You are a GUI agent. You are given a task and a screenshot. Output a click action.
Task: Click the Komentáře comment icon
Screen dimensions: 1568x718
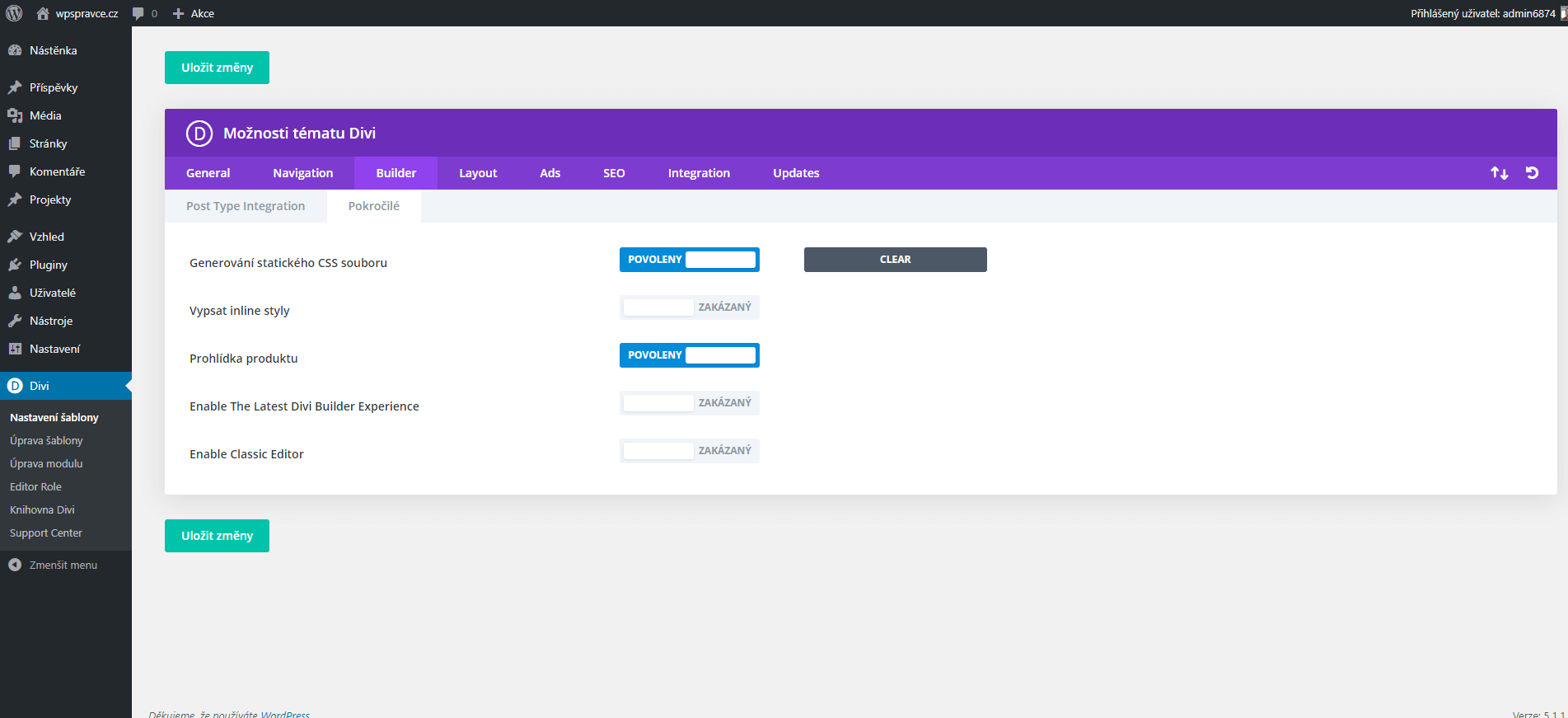point(15,171)
